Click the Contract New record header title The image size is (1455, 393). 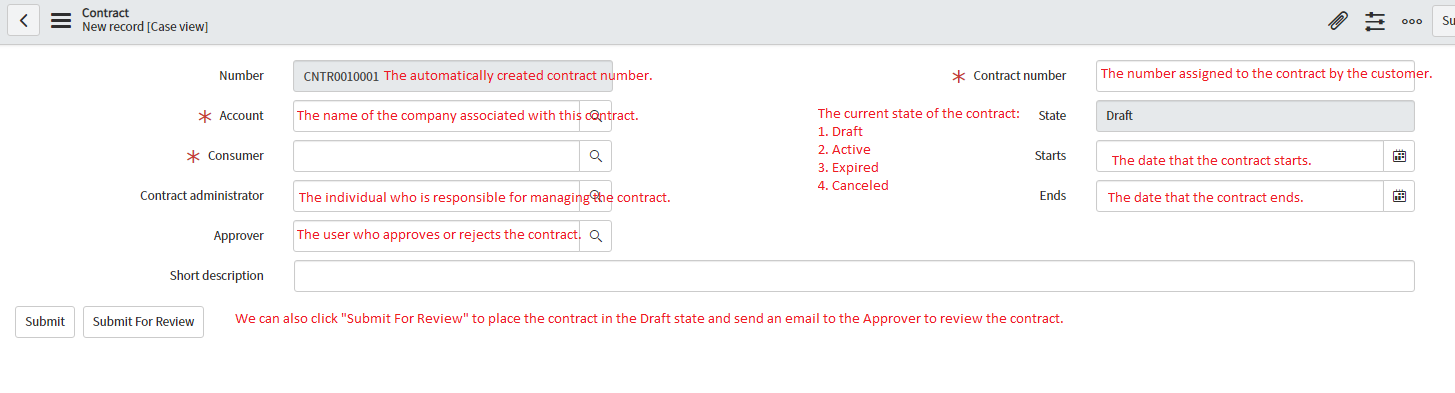(x=145, y=20)
